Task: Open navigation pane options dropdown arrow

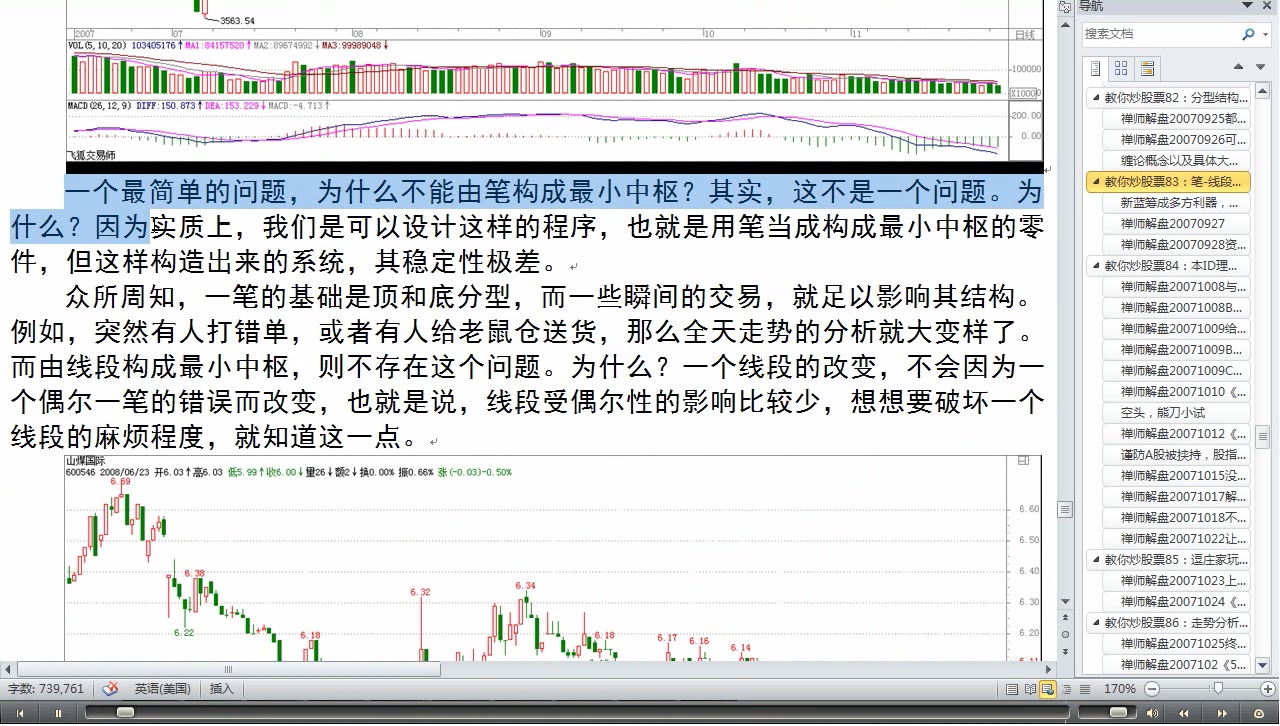Action: click(x=1246, y=6)
